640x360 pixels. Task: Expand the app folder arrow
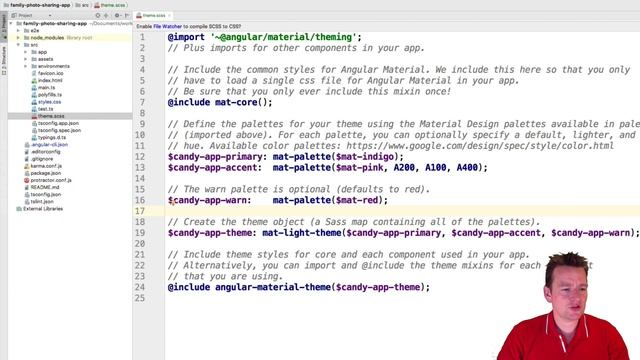point(25,52)
